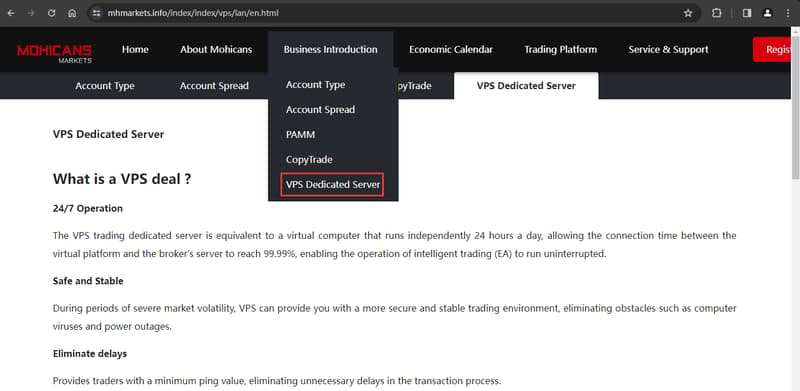Go to browser home icon
The height and width of the screenshot is (391, 800).
point(72,13)
